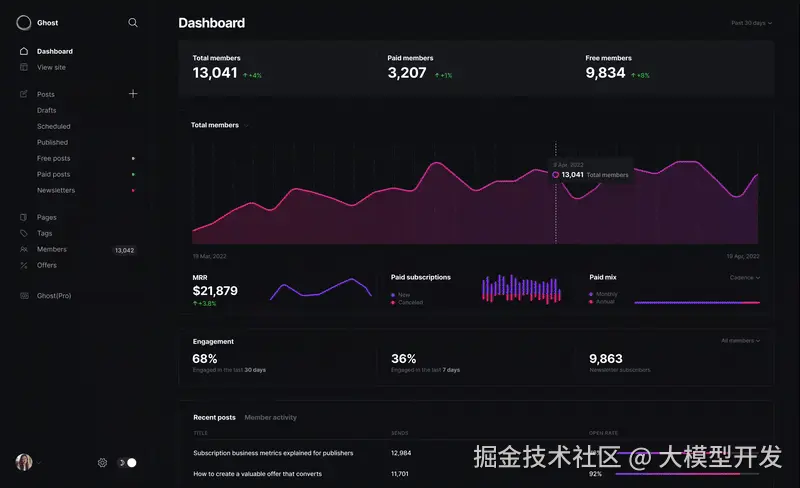Click the View site icon
800x488 pixels.
[x=23, y=67]
